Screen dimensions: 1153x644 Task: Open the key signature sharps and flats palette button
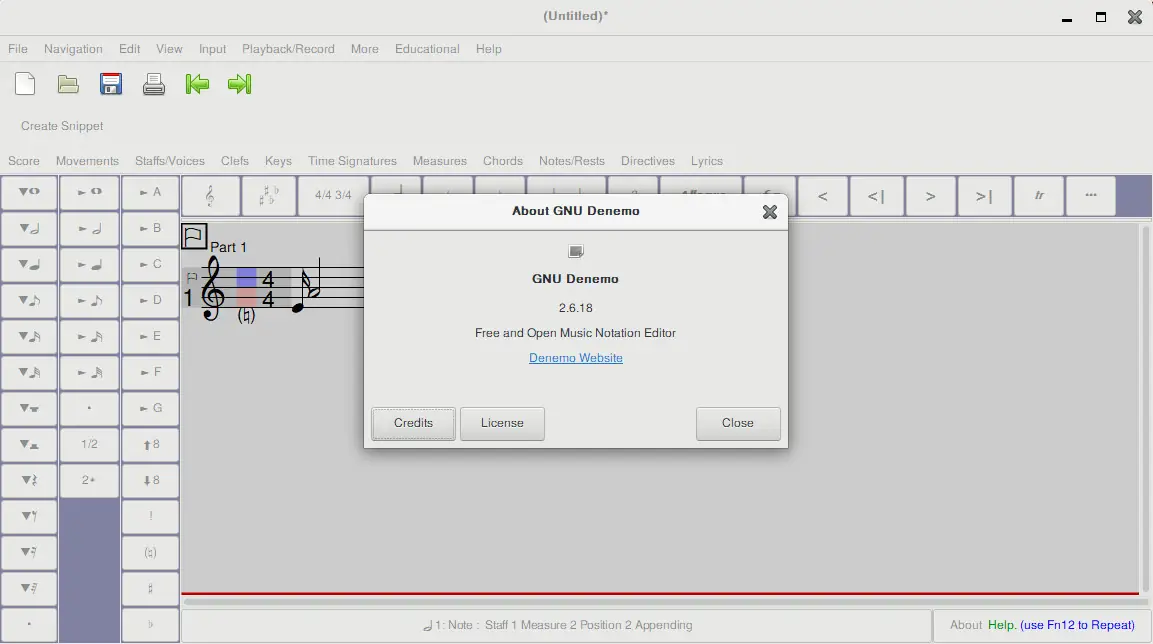point(268,196)
